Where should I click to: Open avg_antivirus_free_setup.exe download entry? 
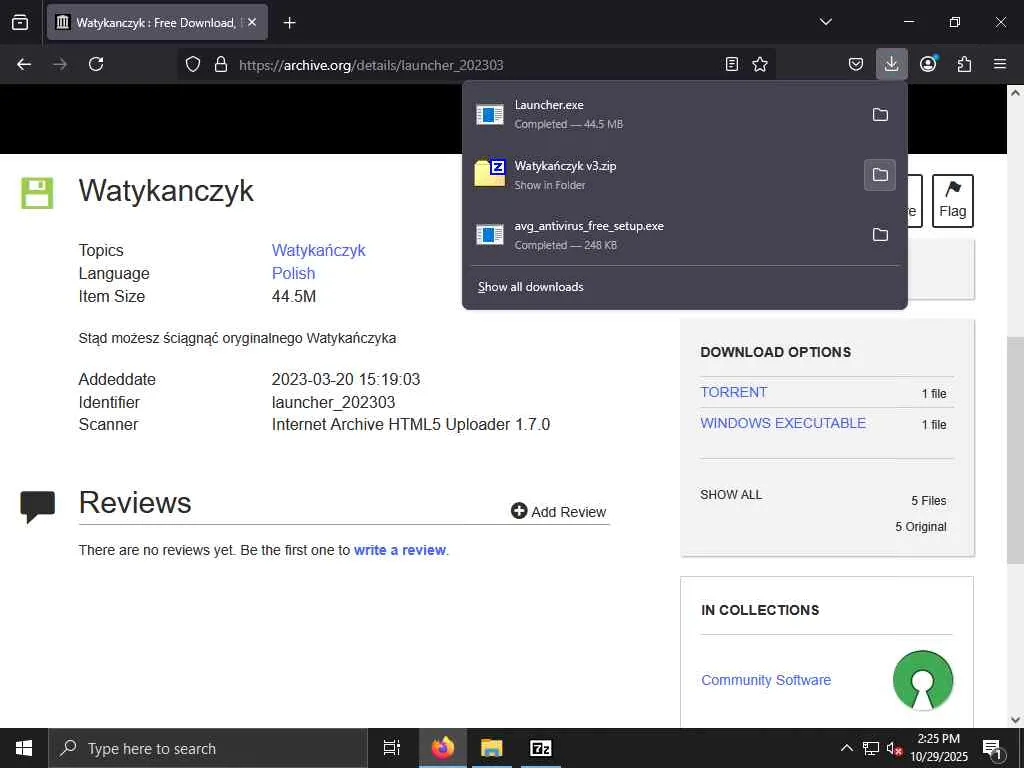coord(661,234)
